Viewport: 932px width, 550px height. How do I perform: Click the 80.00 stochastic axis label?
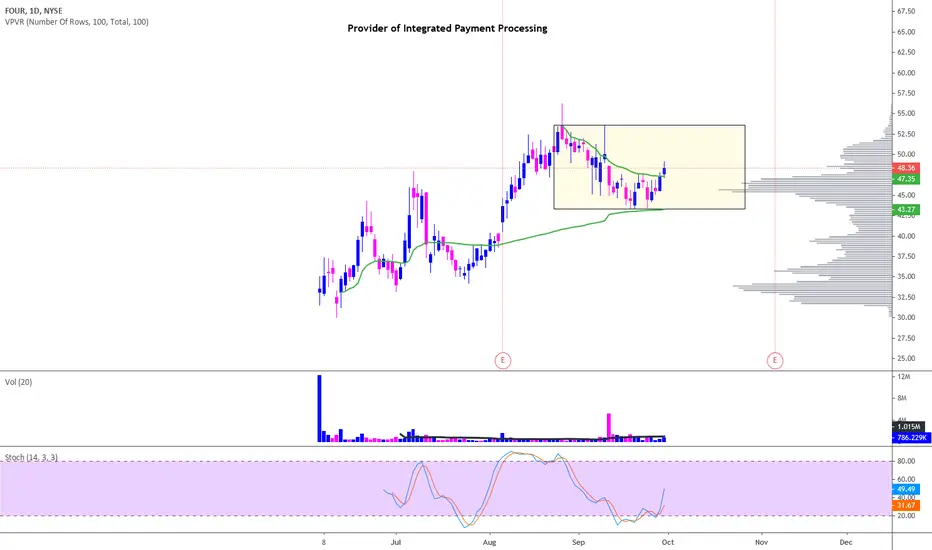click(906, 461)
